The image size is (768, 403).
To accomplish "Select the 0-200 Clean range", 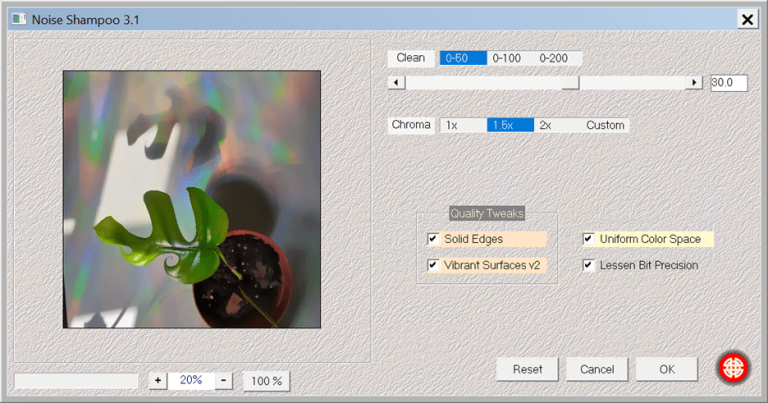I will 554,58.
